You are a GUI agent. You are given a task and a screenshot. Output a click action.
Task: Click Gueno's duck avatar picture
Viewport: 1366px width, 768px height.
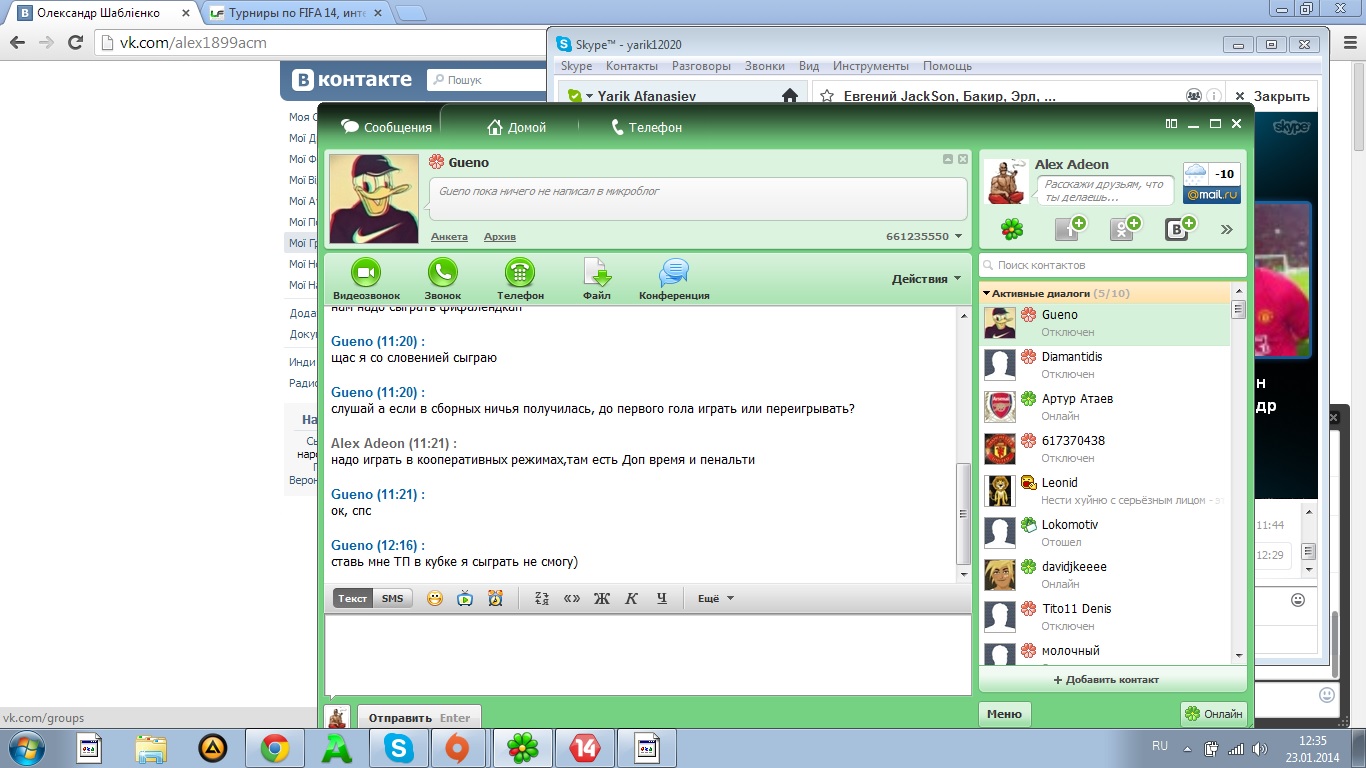pos(374,198)
